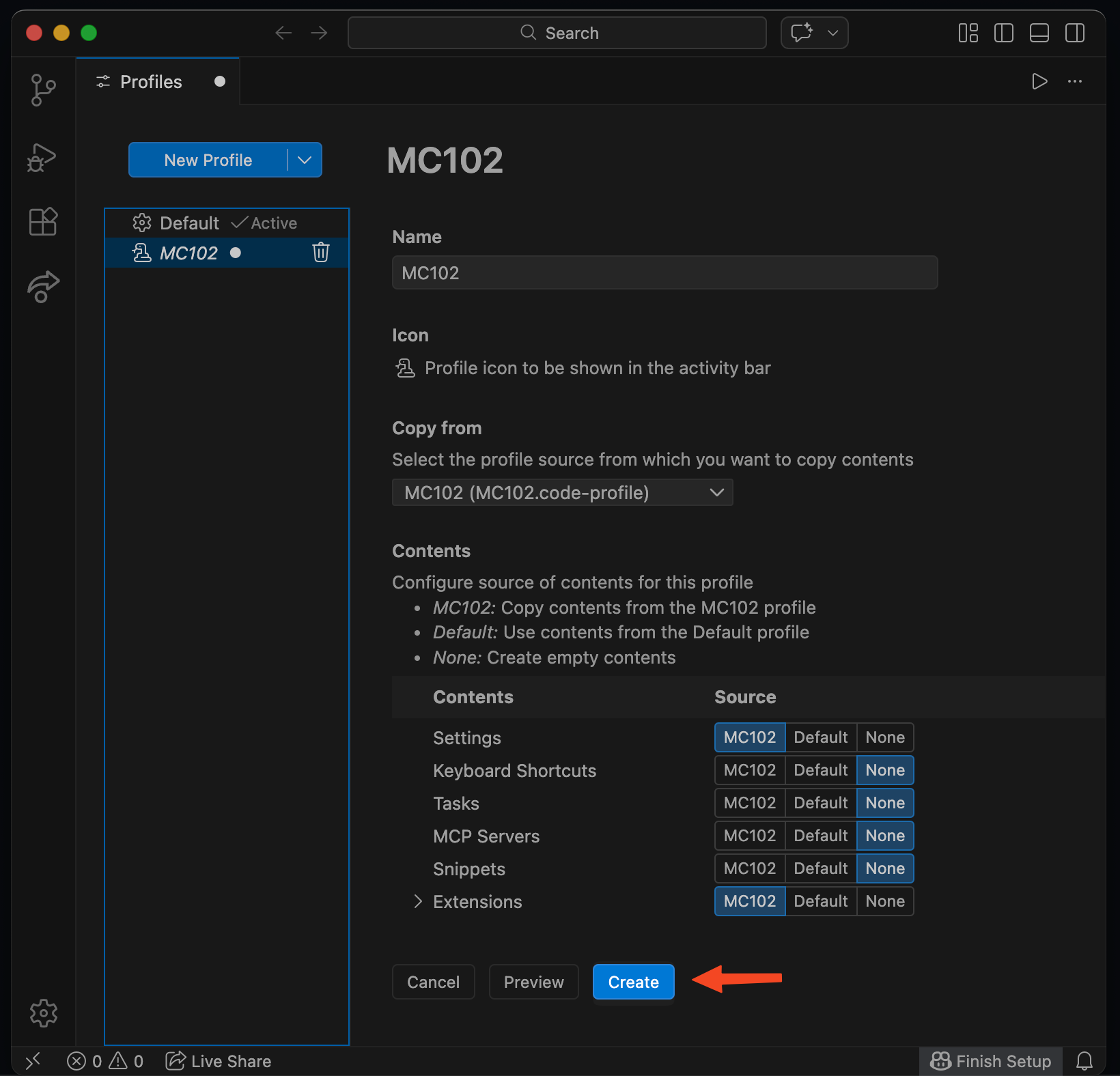Delete the MC102 profile with trash icon

point(321,253)
